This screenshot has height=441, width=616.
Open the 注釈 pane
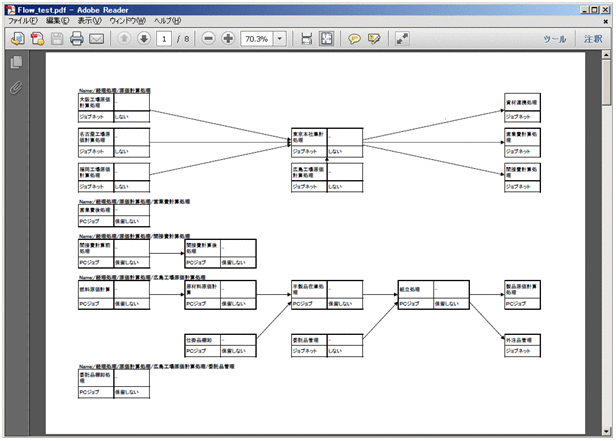(x=593, y=39)
